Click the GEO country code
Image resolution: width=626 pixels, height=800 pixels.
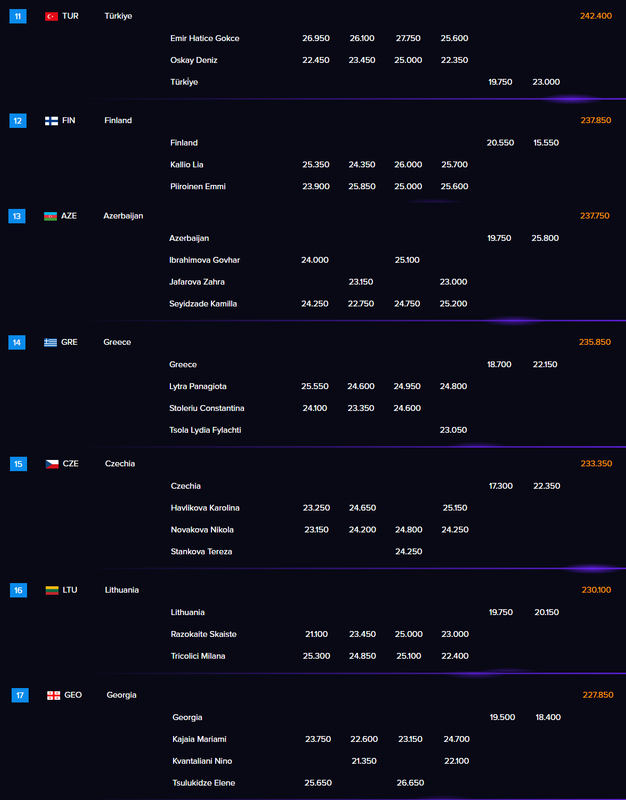(x=73, y=695)
